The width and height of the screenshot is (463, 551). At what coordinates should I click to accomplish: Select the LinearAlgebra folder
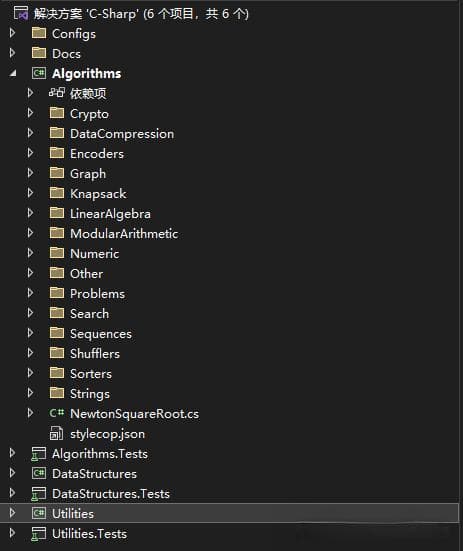(x=110, y=214)
